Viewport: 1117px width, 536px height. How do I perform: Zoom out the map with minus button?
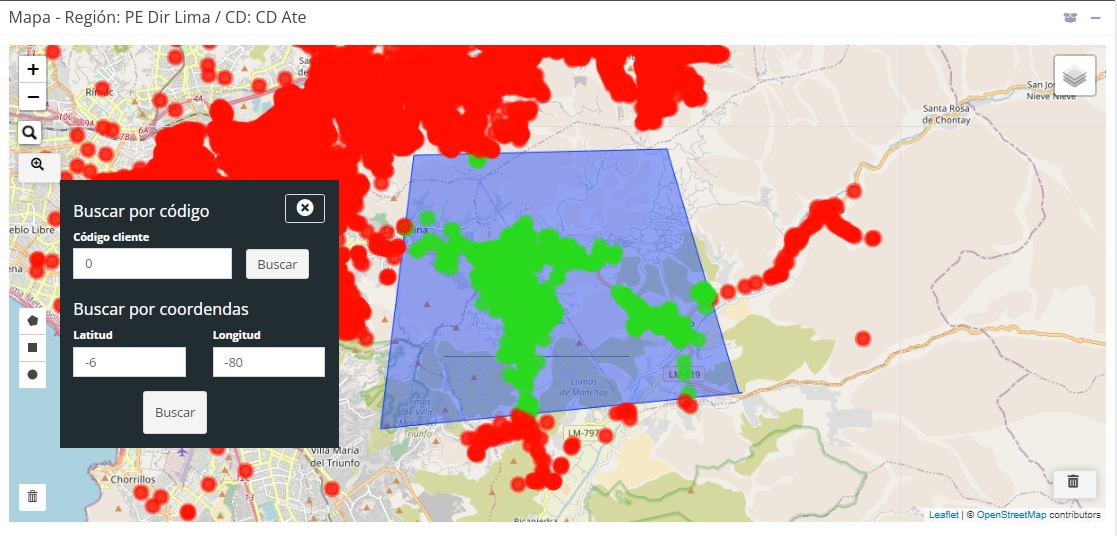[x=33, y=96]
